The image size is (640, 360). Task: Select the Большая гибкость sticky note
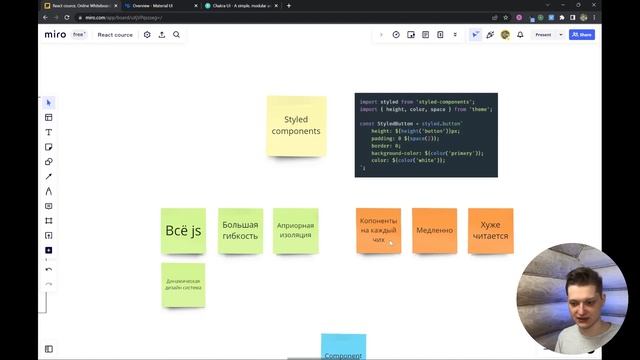point(240,231)
